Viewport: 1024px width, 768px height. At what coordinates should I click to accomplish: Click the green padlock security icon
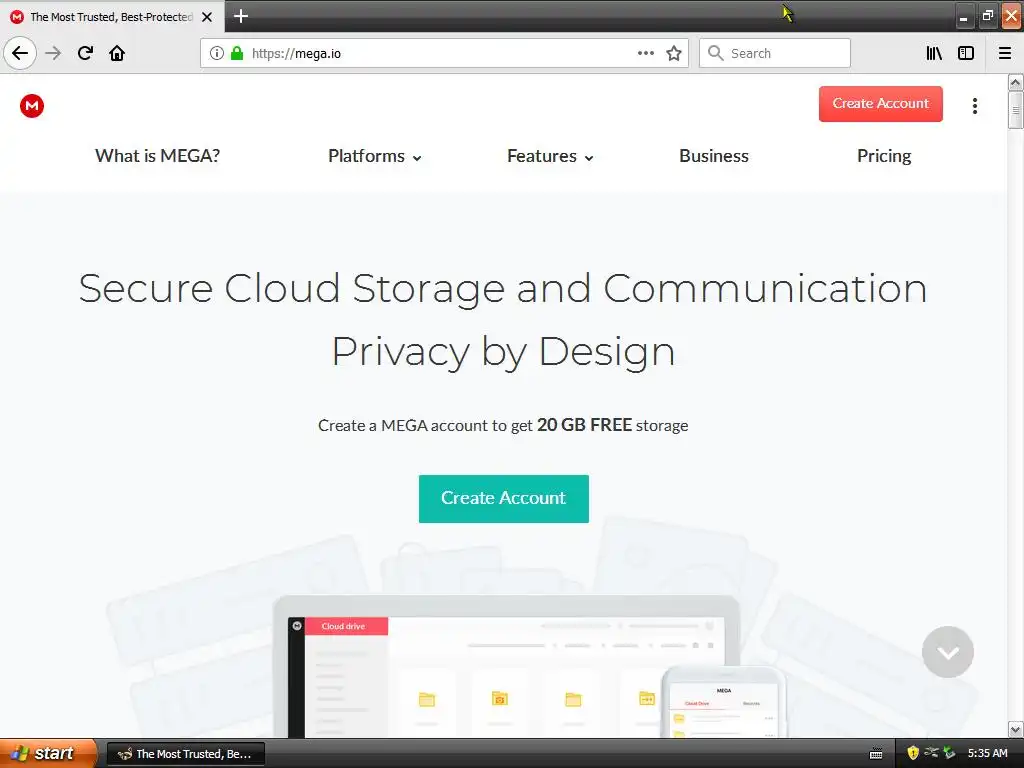237,53
